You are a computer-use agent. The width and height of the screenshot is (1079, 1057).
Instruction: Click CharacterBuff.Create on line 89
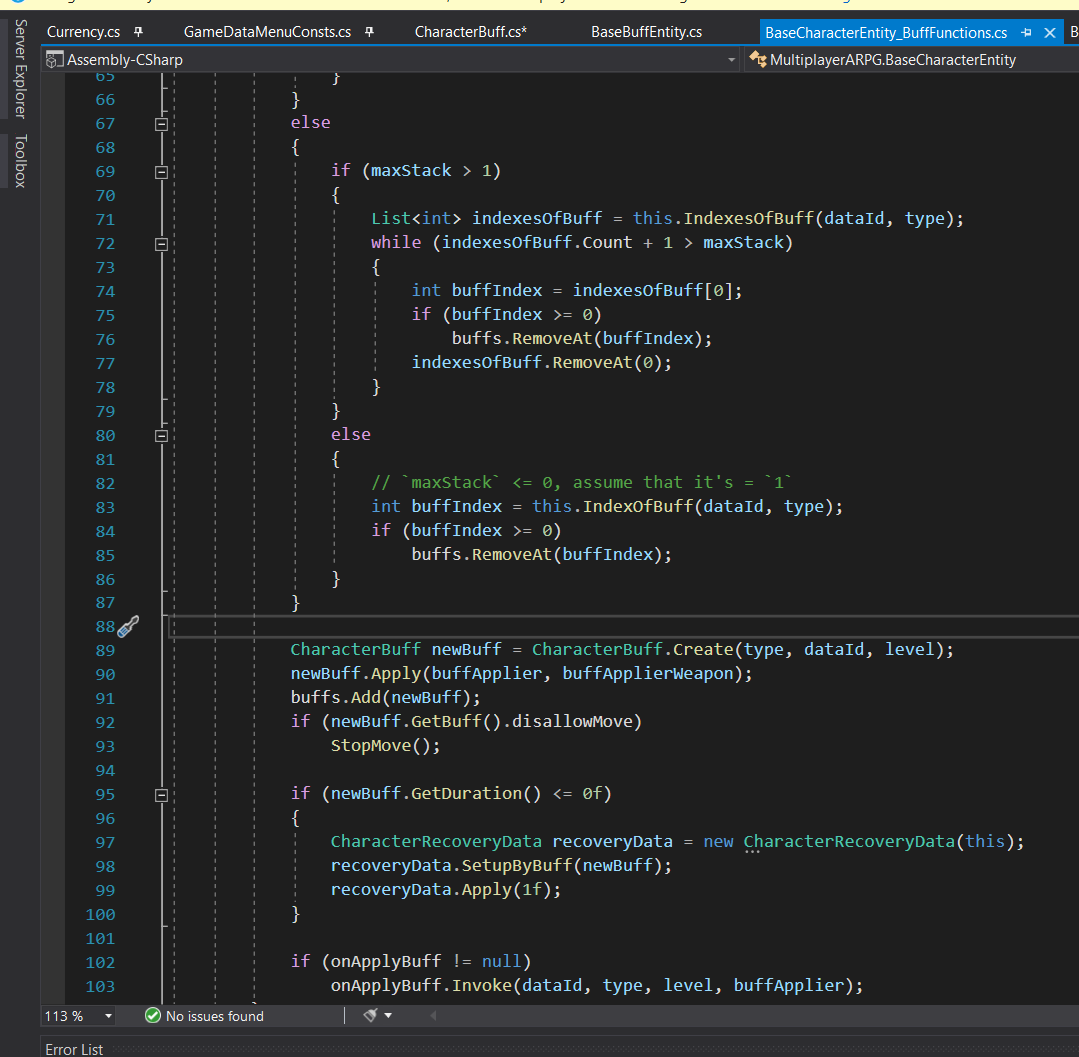click(632, 650)
